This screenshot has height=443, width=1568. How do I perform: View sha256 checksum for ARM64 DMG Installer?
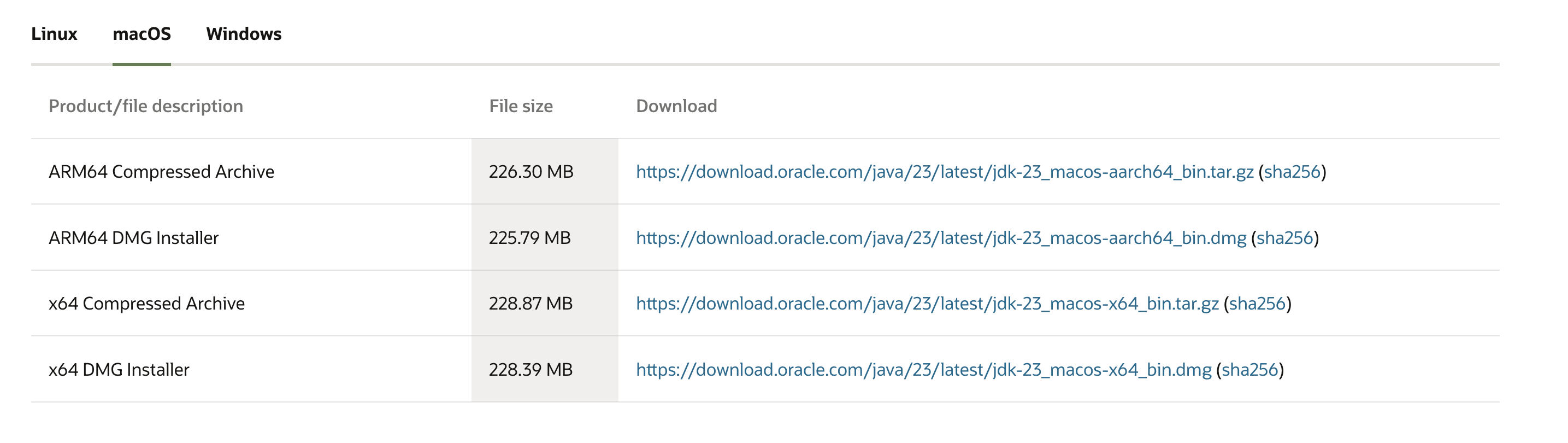(1285, 238)
